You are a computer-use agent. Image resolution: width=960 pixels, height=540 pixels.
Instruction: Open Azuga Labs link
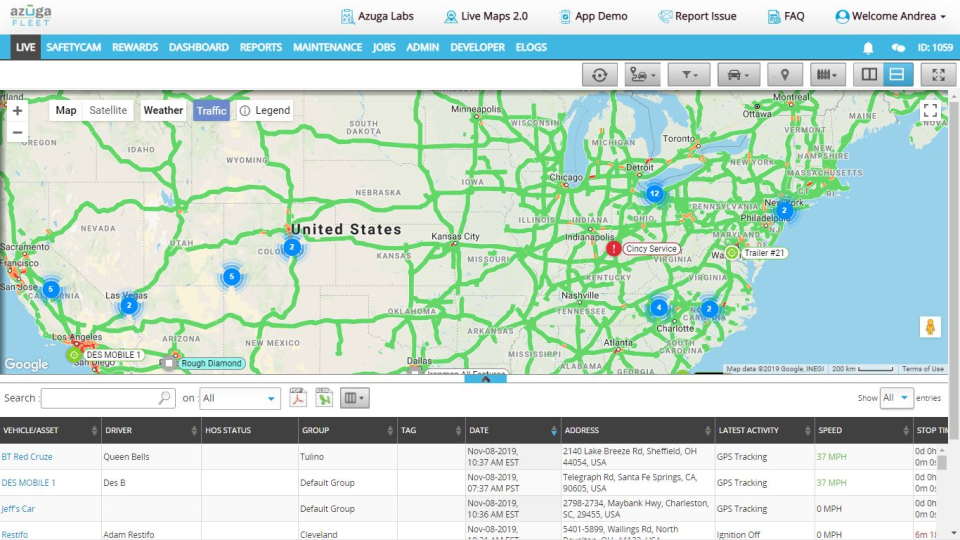377,17
